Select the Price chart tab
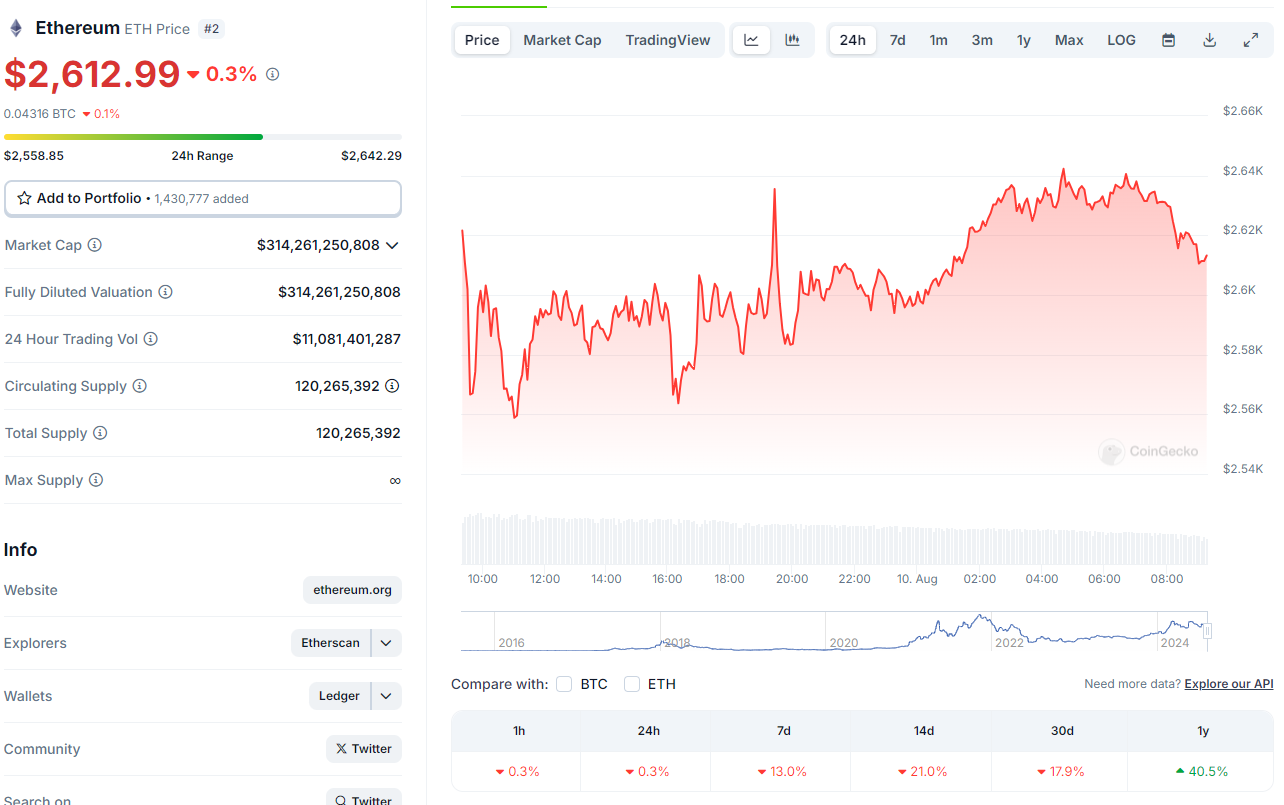This screenshot has width=1284, height=805. (482, 40)
